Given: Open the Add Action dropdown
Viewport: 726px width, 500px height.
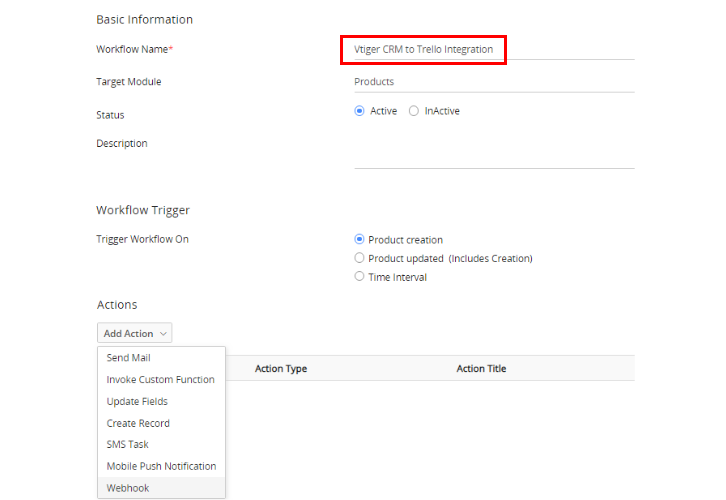Looking at the screenshot, I should 134,333.
